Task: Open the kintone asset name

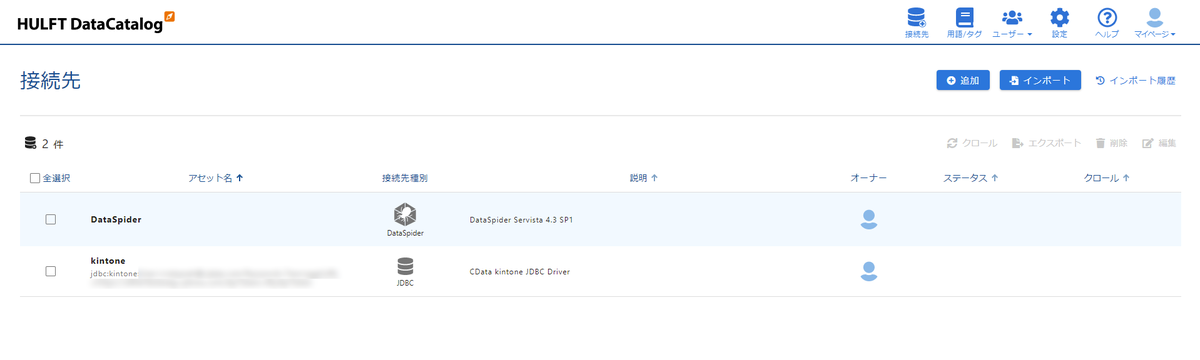Action: pyautogui.click(x=108, y=260)
